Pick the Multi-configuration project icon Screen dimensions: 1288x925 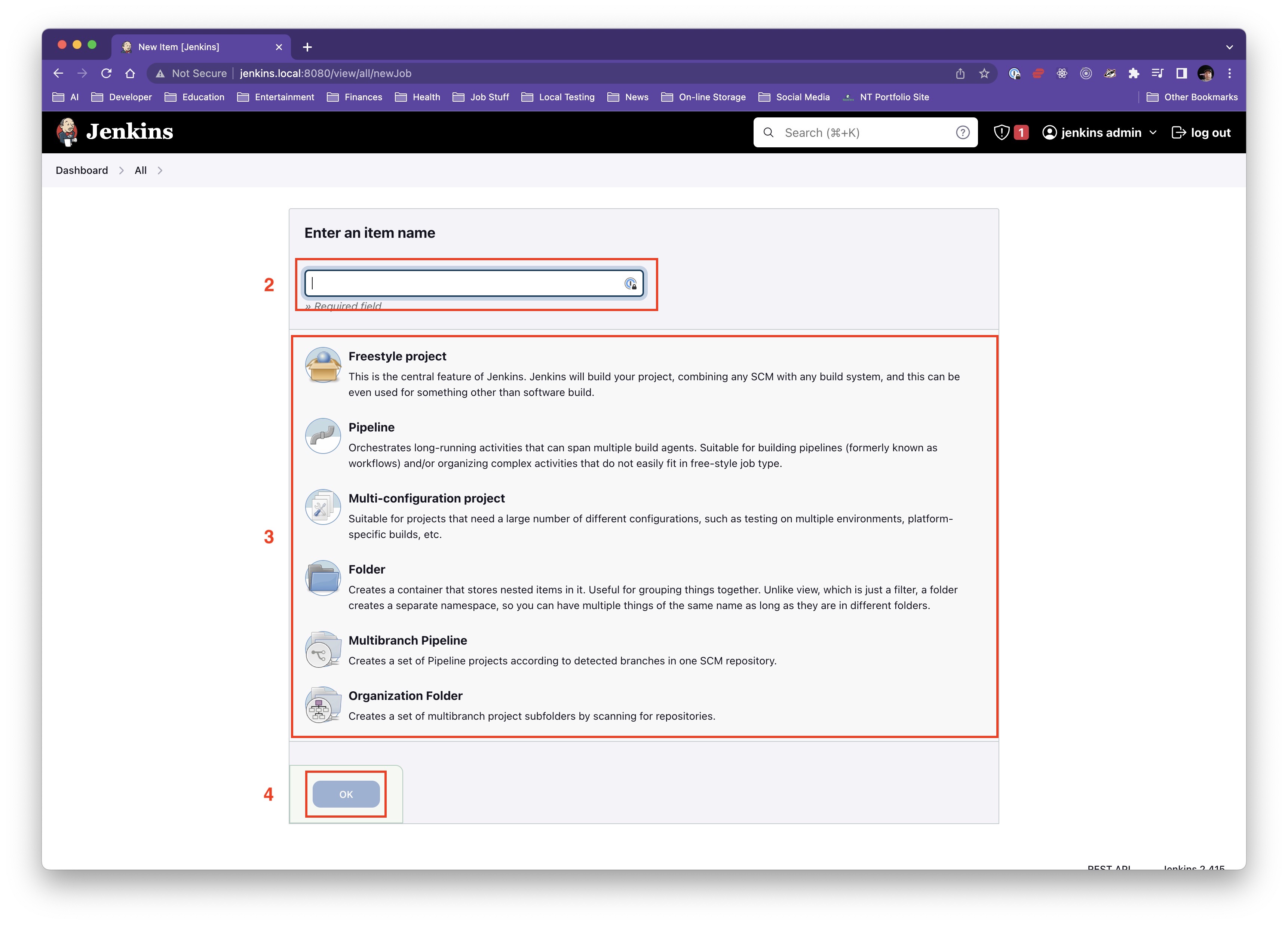323,507
